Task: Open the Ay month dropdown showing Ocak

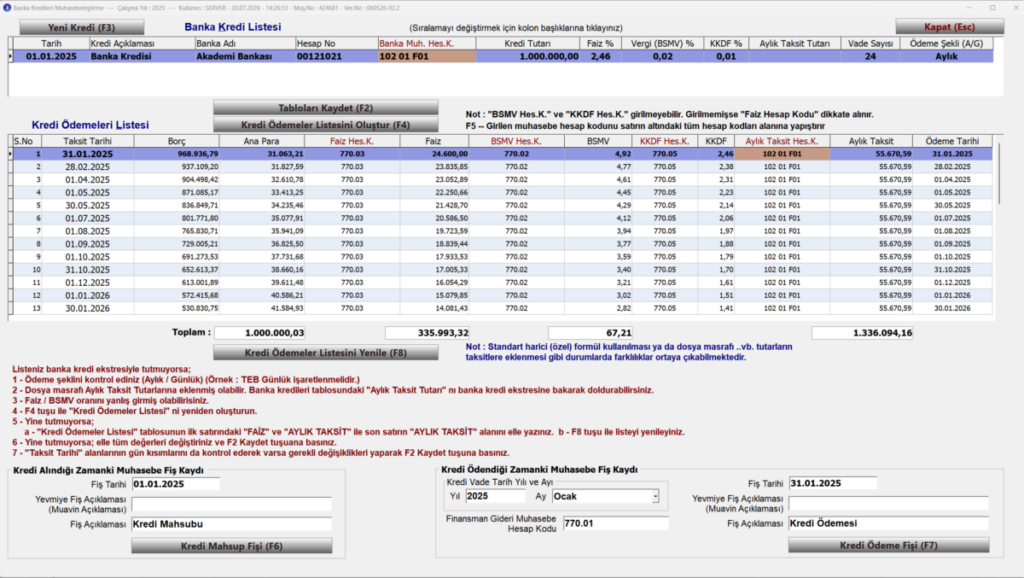Action: tap(654, 497)
